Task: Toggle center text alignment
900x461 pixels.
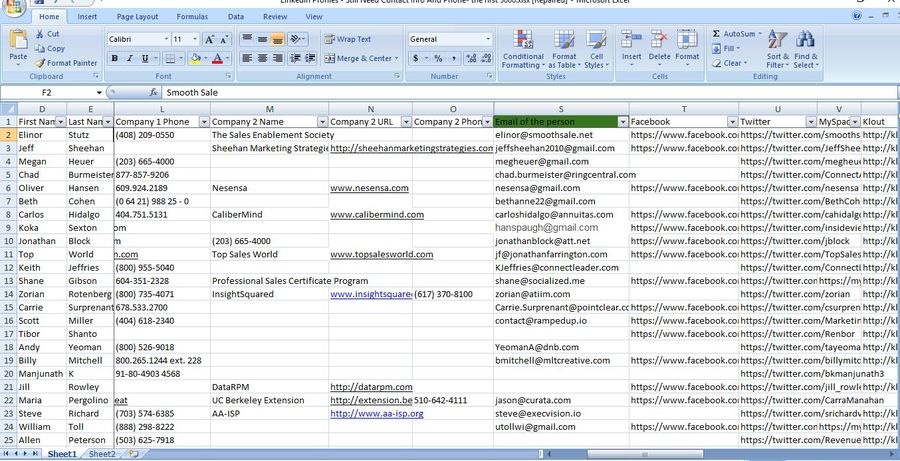Action: [262, 59]
